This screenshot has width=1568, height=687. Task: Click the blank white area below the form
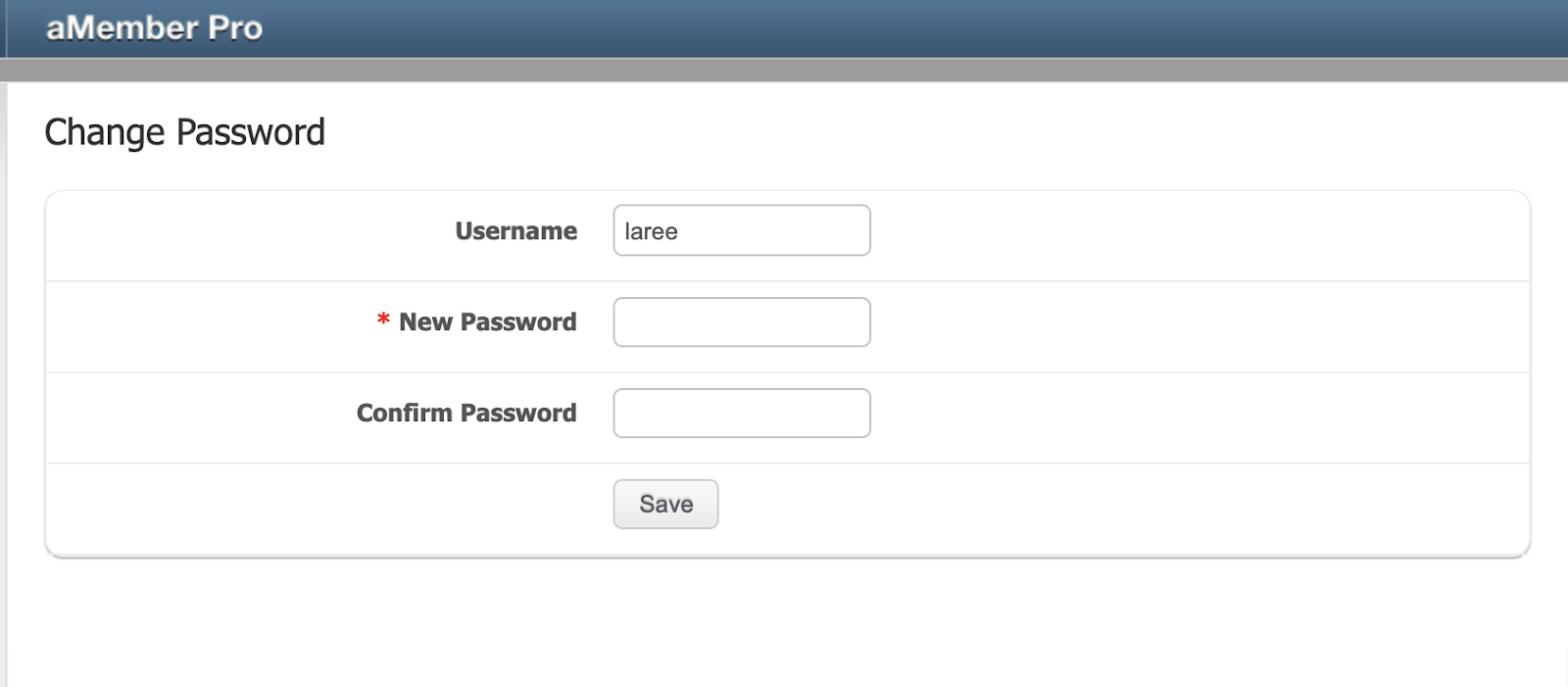tap(784, 627)
